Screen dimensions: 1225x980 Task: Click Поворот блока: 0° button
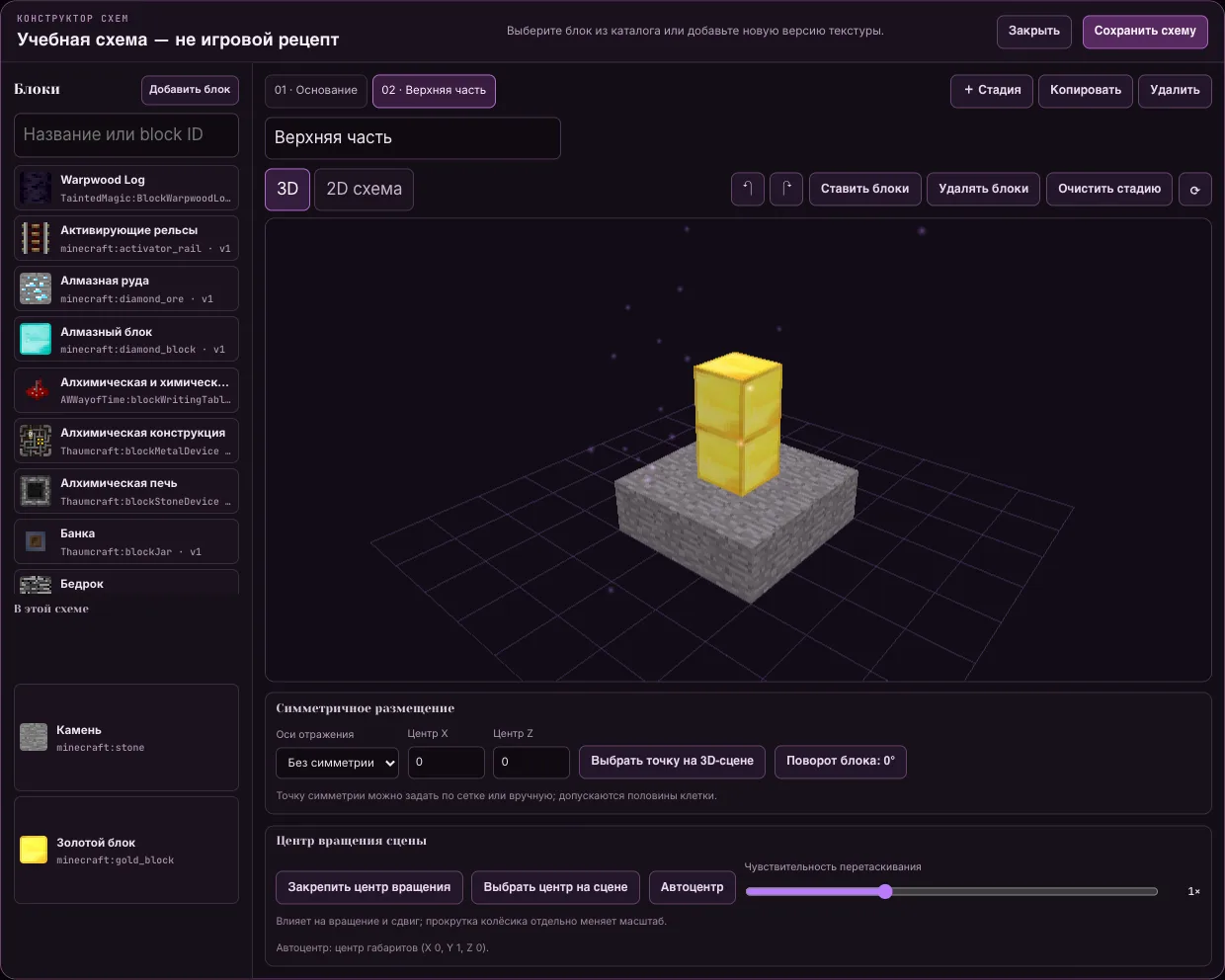click(841, 762)
